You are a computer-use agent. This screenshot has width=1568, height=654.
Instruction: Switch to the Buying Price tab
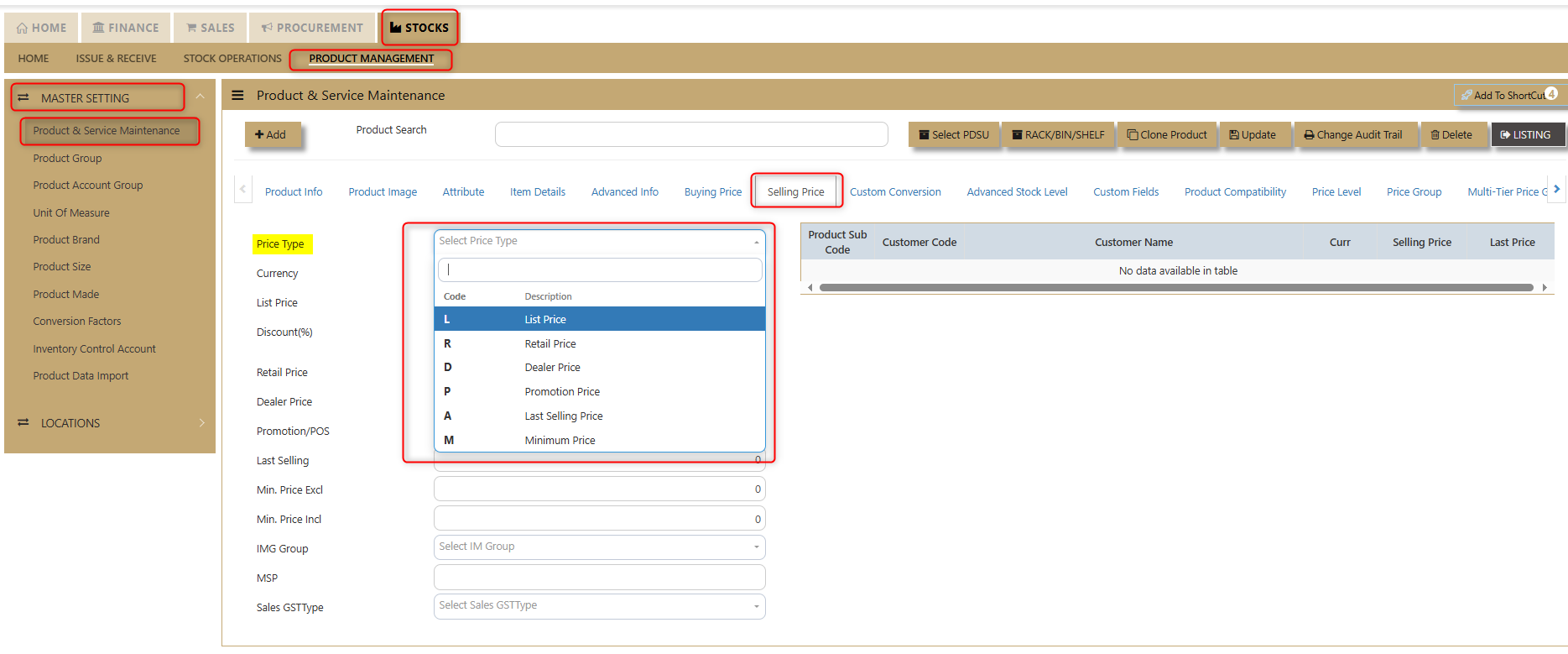pos(713,192)
